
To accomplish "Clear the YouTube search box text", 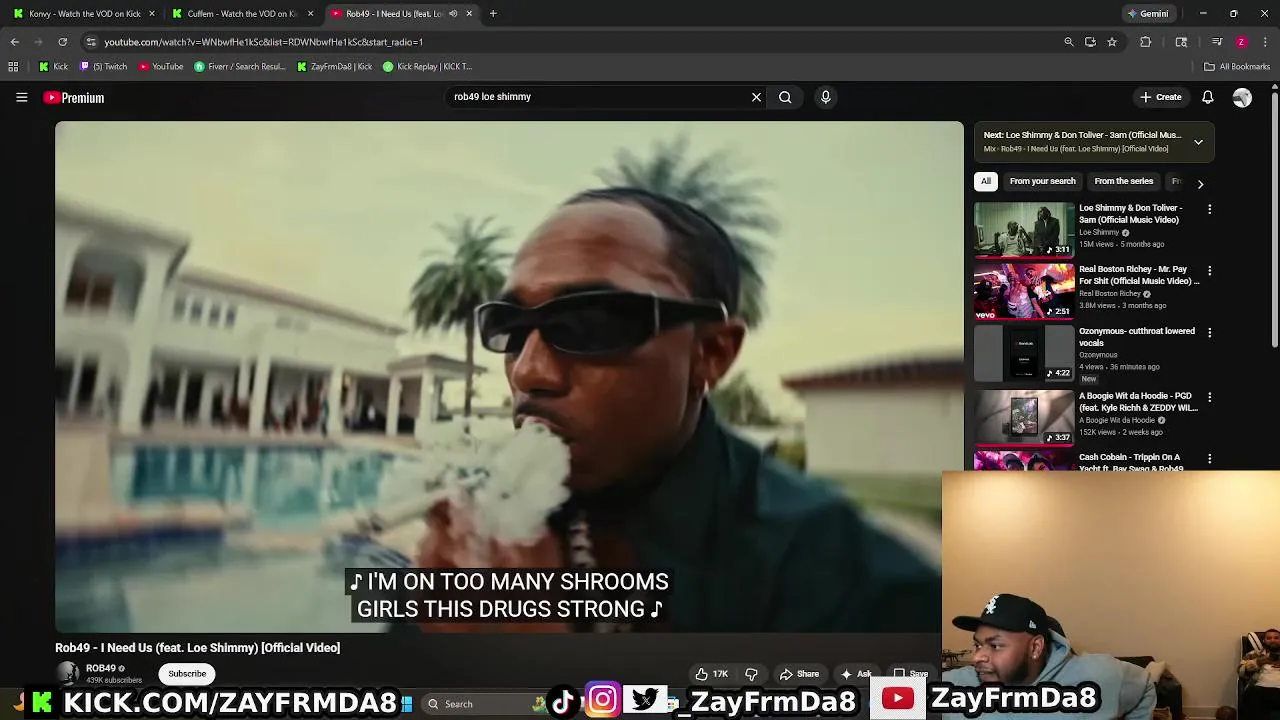I will pos(756,97).
